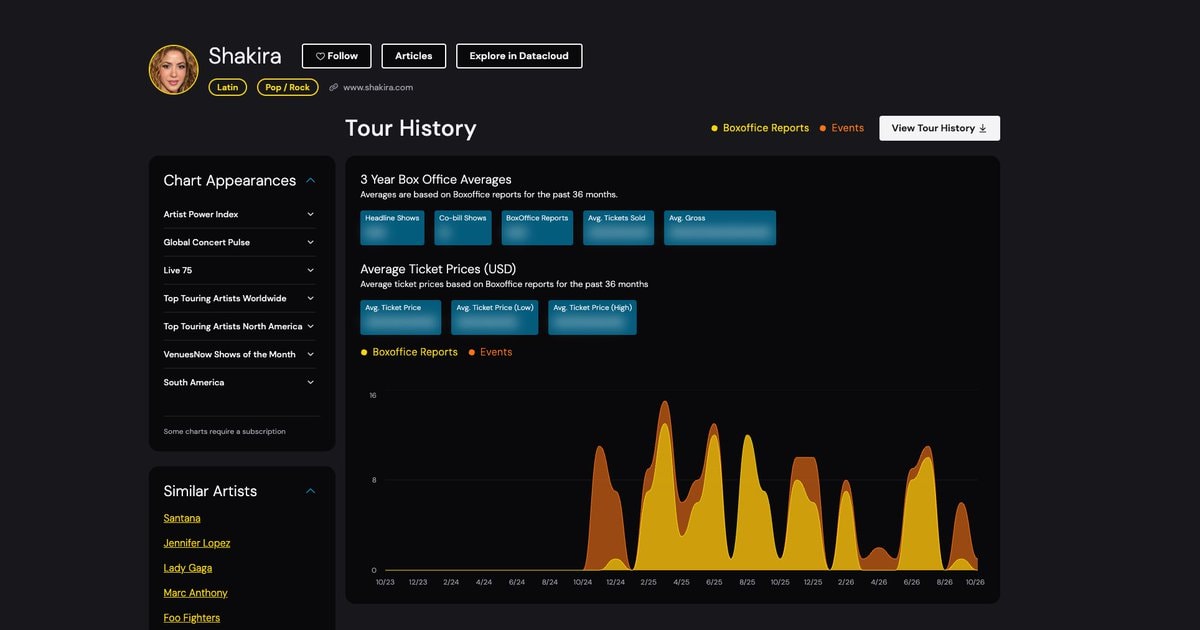Toggle the yellow Boxoffice Reports legend in the Tour History header
This screenshot has height=630, width=1200.
click(x=760, y=128)
